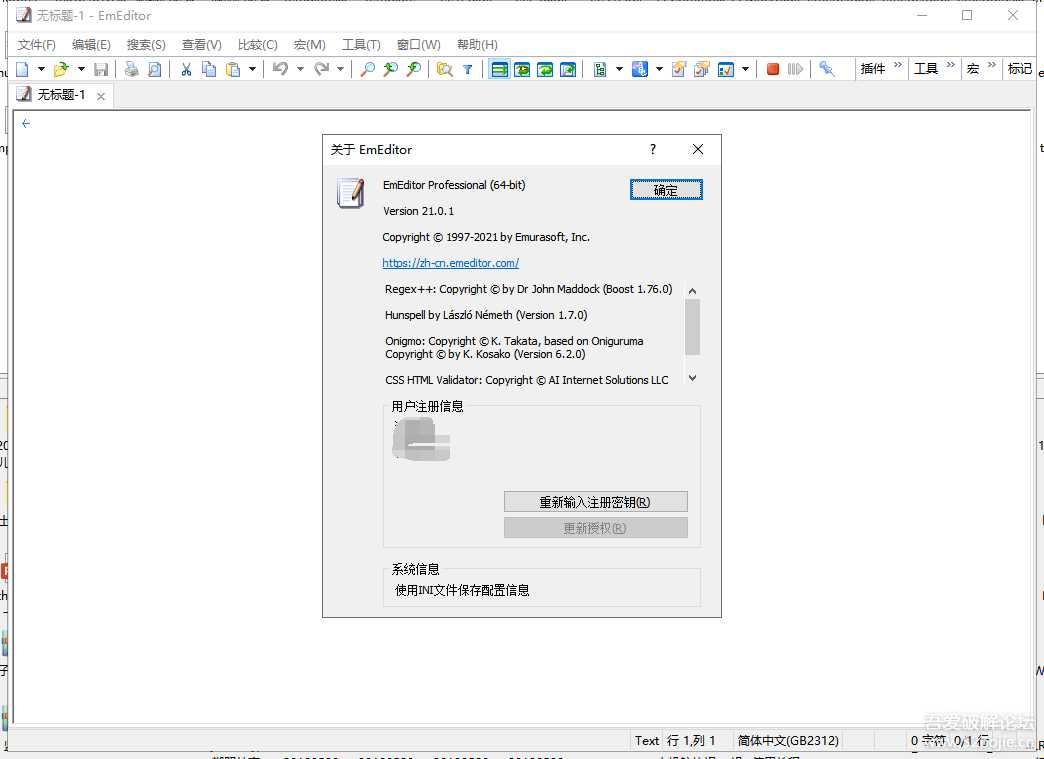The height and width of the screenshot is (759, 1044).
Task: Click the credits list scroll up arrow
Action: coord(692,291)
